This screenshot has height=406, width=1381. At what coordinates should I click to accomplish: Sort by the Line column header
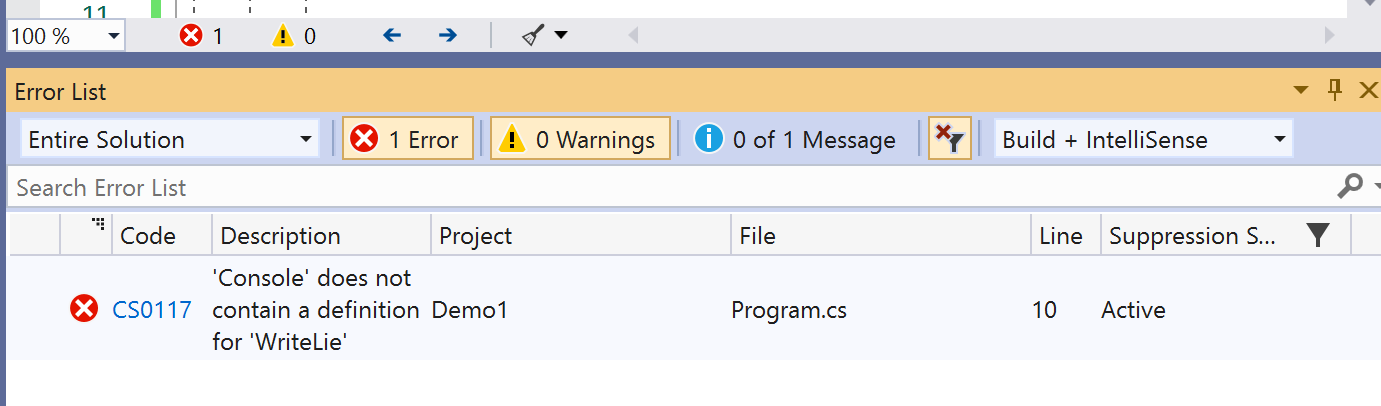1061,236
